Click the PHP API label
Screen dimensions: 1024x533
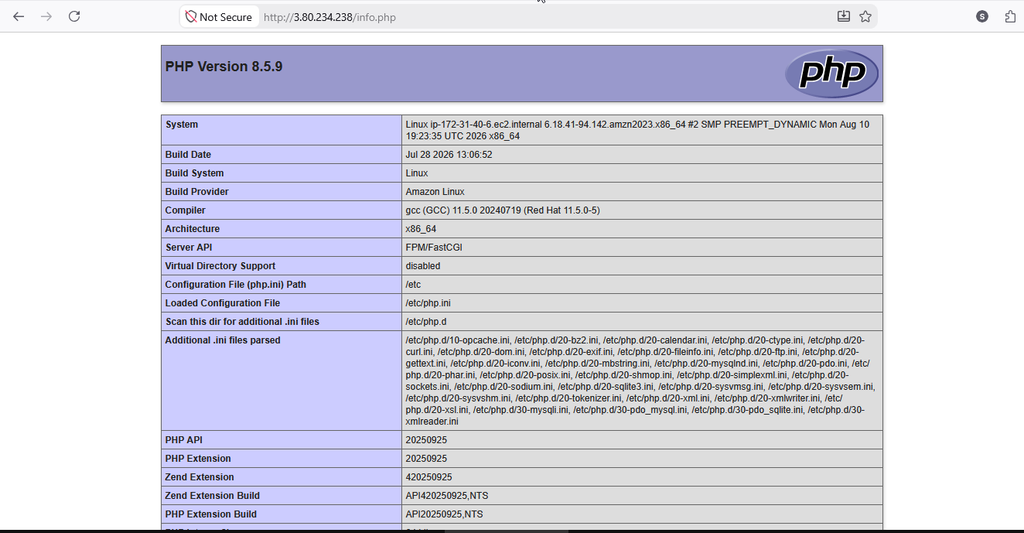click(x=184, y=440)
